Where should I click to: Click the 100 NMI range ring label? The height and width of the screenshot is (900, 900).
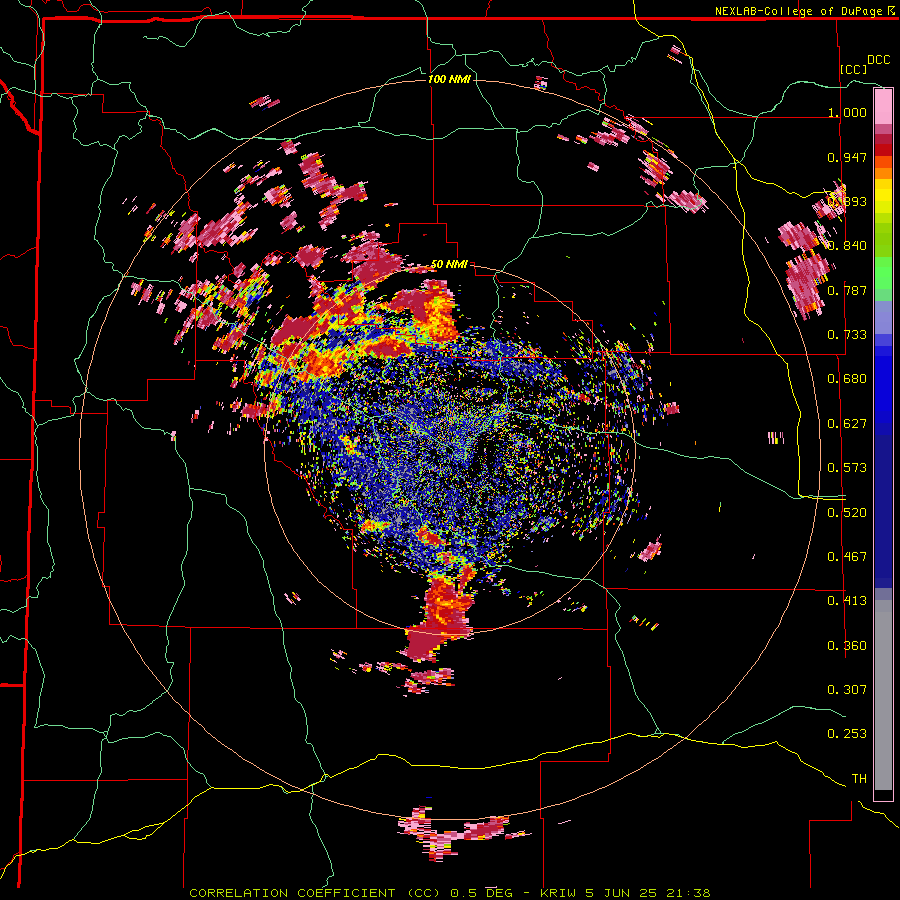(x=449, y=79)
